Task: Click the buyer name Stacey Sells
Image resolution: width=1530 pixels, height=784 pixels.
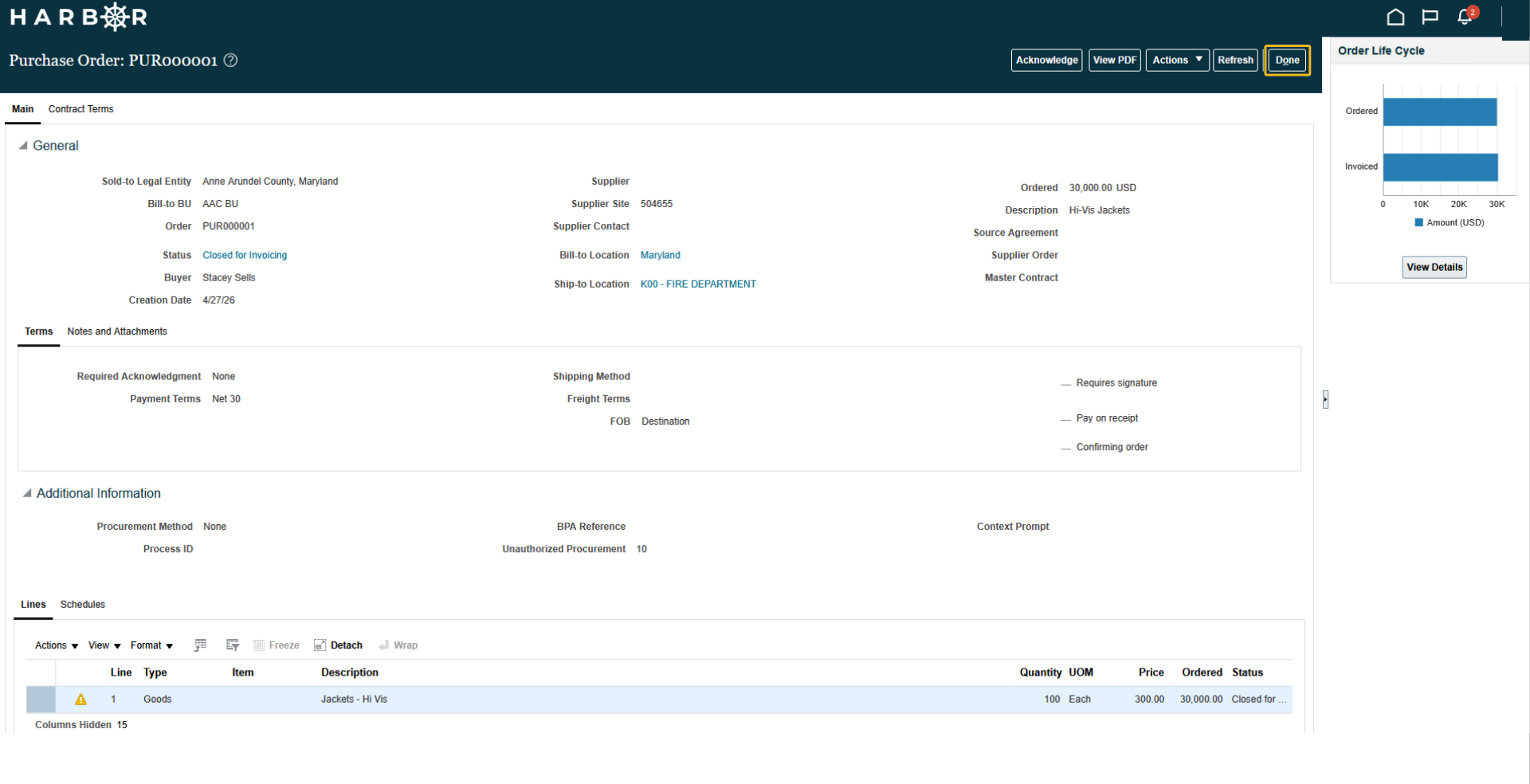Action: tap(229, 278)
